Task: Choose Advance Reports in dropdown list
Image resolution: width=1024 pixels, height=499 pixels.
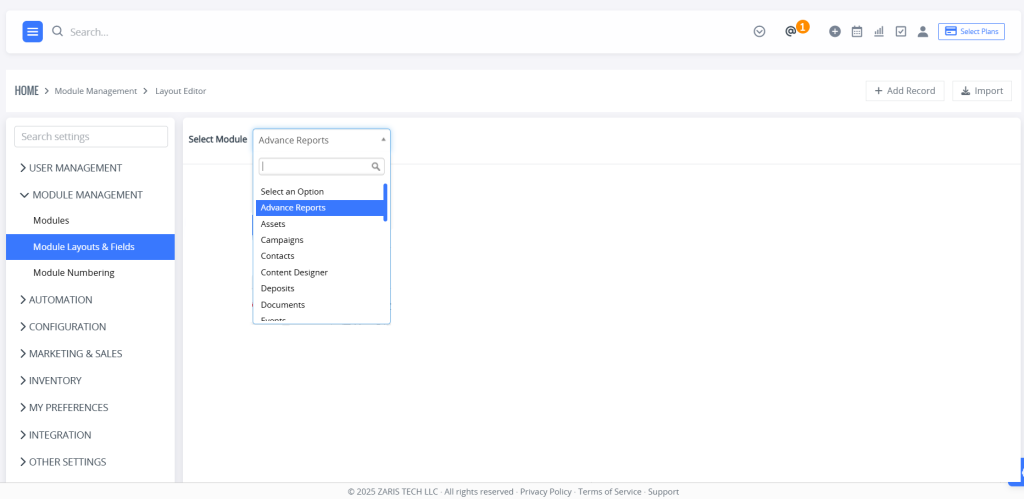Action: click(320, 208)
